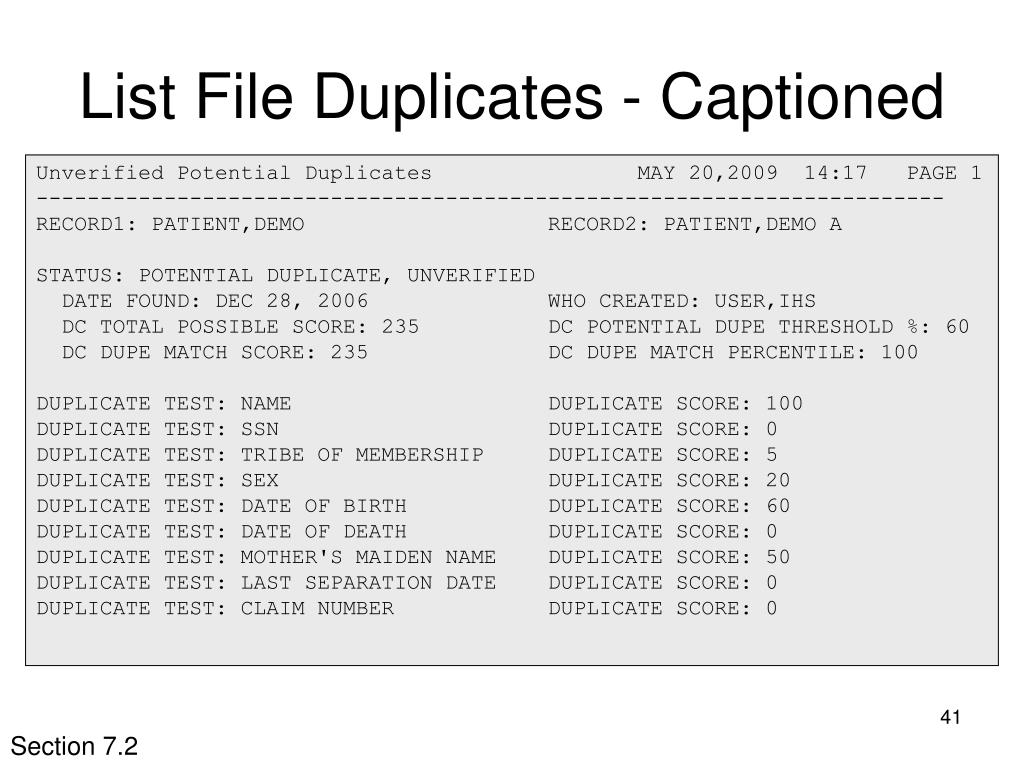Click the "DUPLICATE TEST: CLAIM NUMBER" row
The height and width of the screenshot is (768, 1024).
(x=215, y=608)
